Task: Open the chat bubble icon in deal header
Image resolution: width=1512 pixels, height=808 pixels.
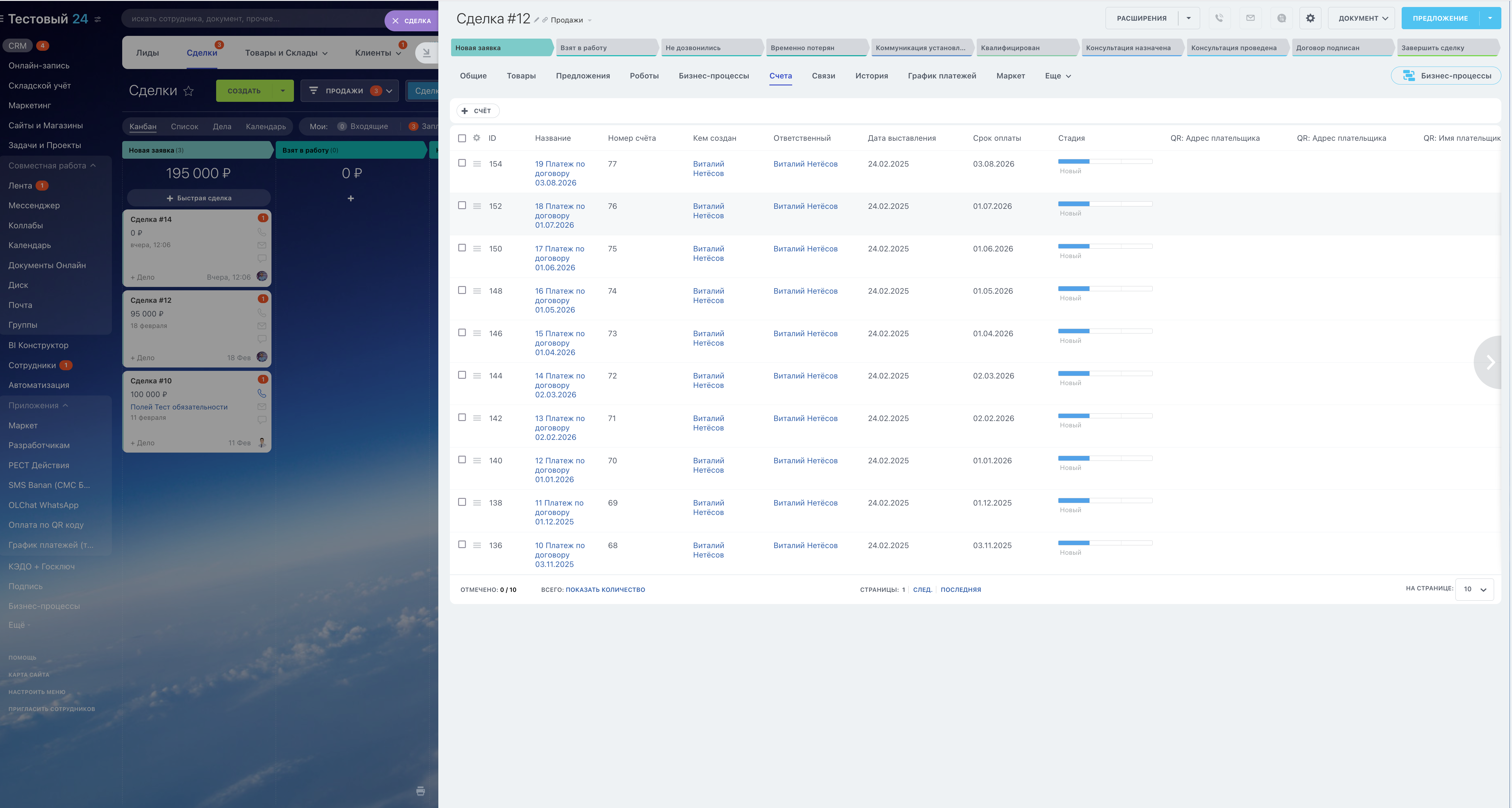Action: (x=1281, y=18)
